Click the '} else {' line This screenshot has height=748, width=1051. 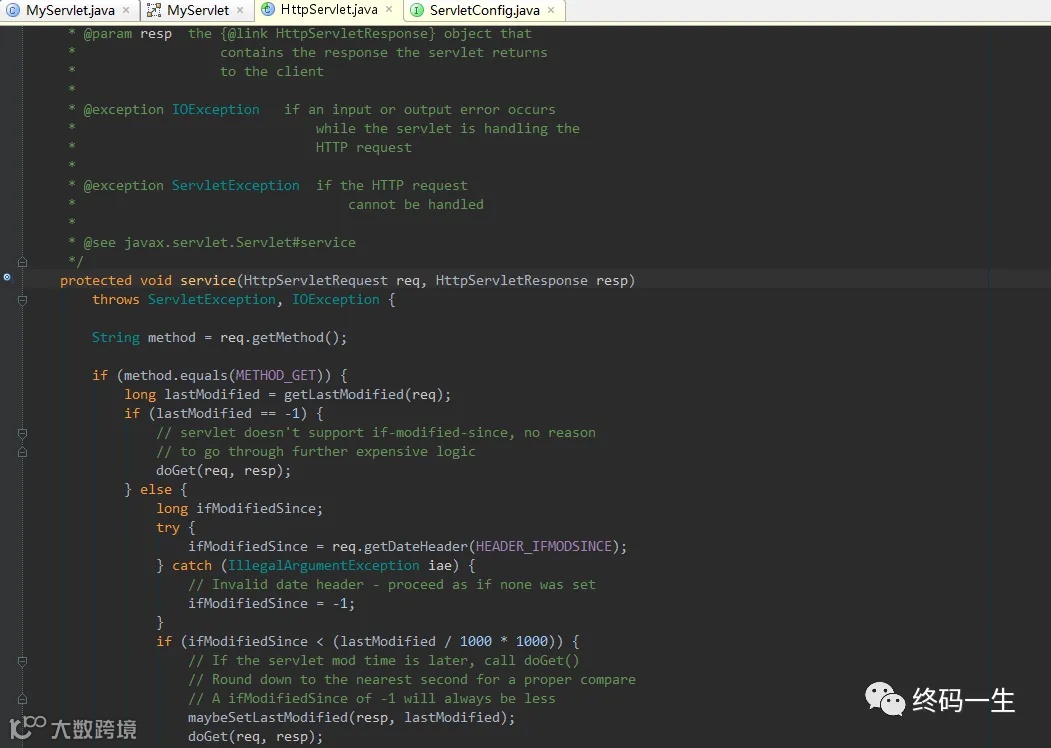click(x=156, y=489)
